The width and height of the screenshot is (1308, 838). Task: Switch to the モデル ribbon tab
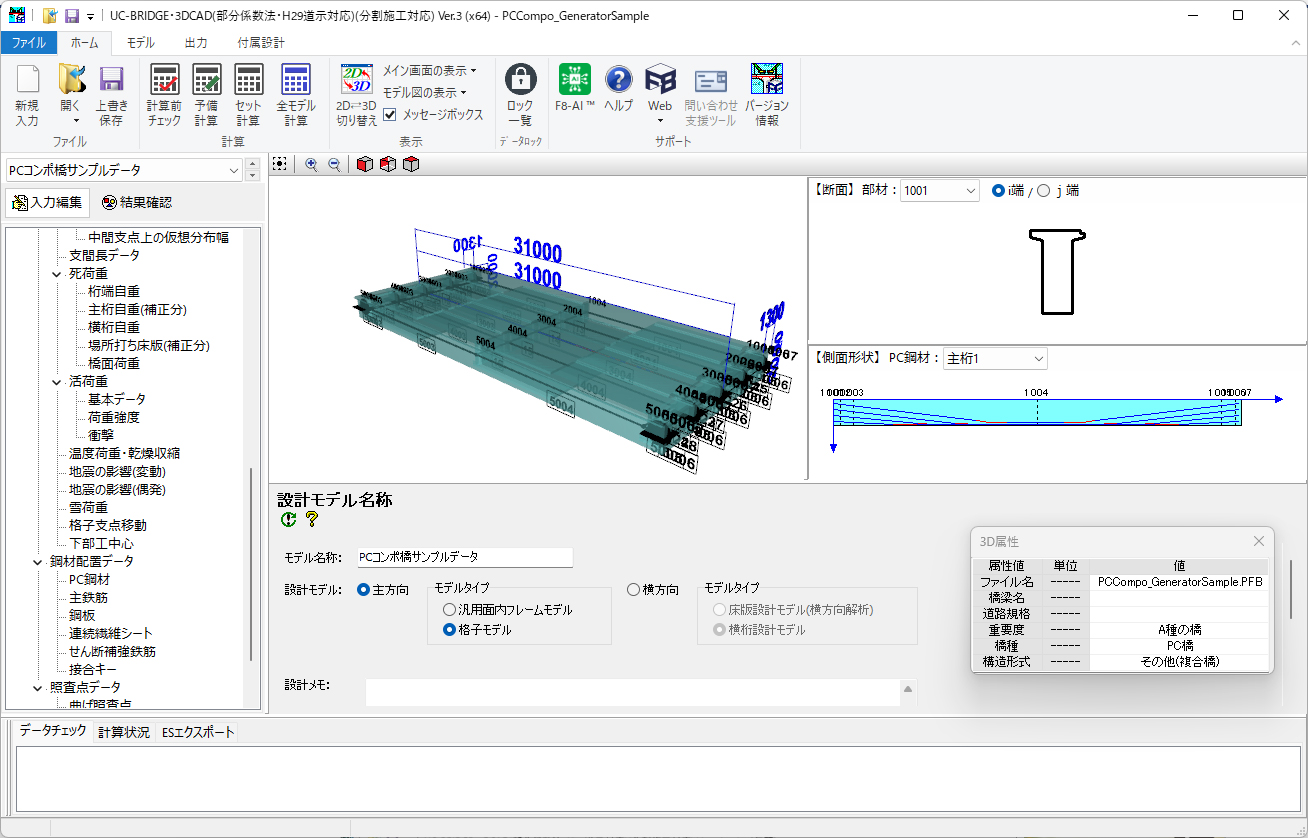tap(140, 43)
